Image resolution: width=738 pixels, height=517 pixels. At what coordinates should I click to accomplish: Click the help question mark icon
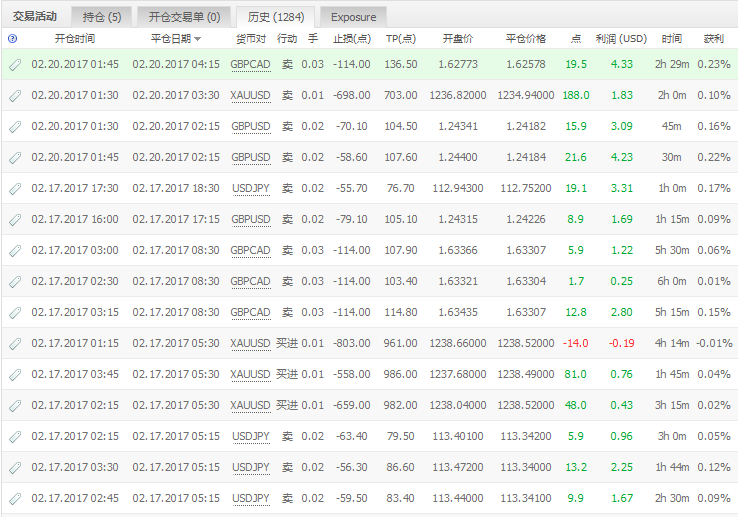pos(13,39)
